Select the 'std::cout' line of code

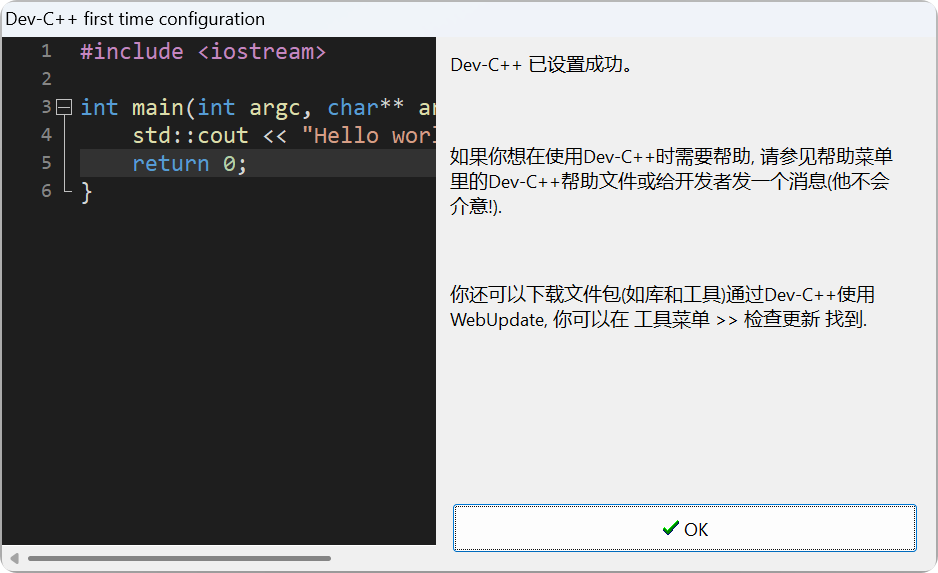point(284,135)
